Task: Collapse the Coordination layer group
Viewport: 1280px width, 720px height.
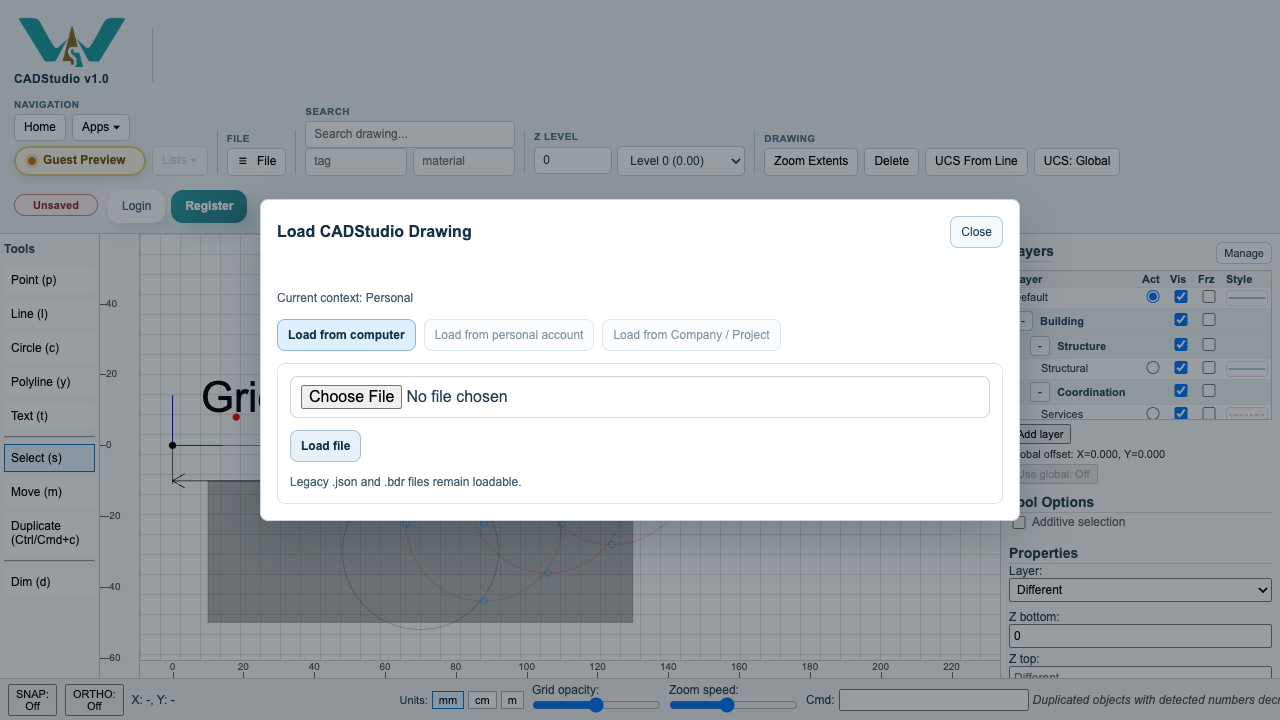Action: pyautogui.click(x=1040, y=392)
